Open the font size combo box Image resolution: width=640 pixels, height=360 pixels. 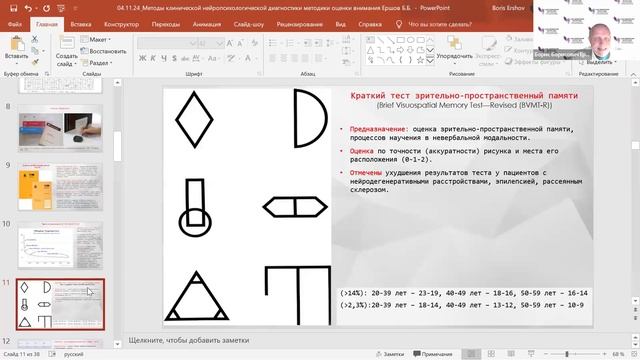(211, 43)
